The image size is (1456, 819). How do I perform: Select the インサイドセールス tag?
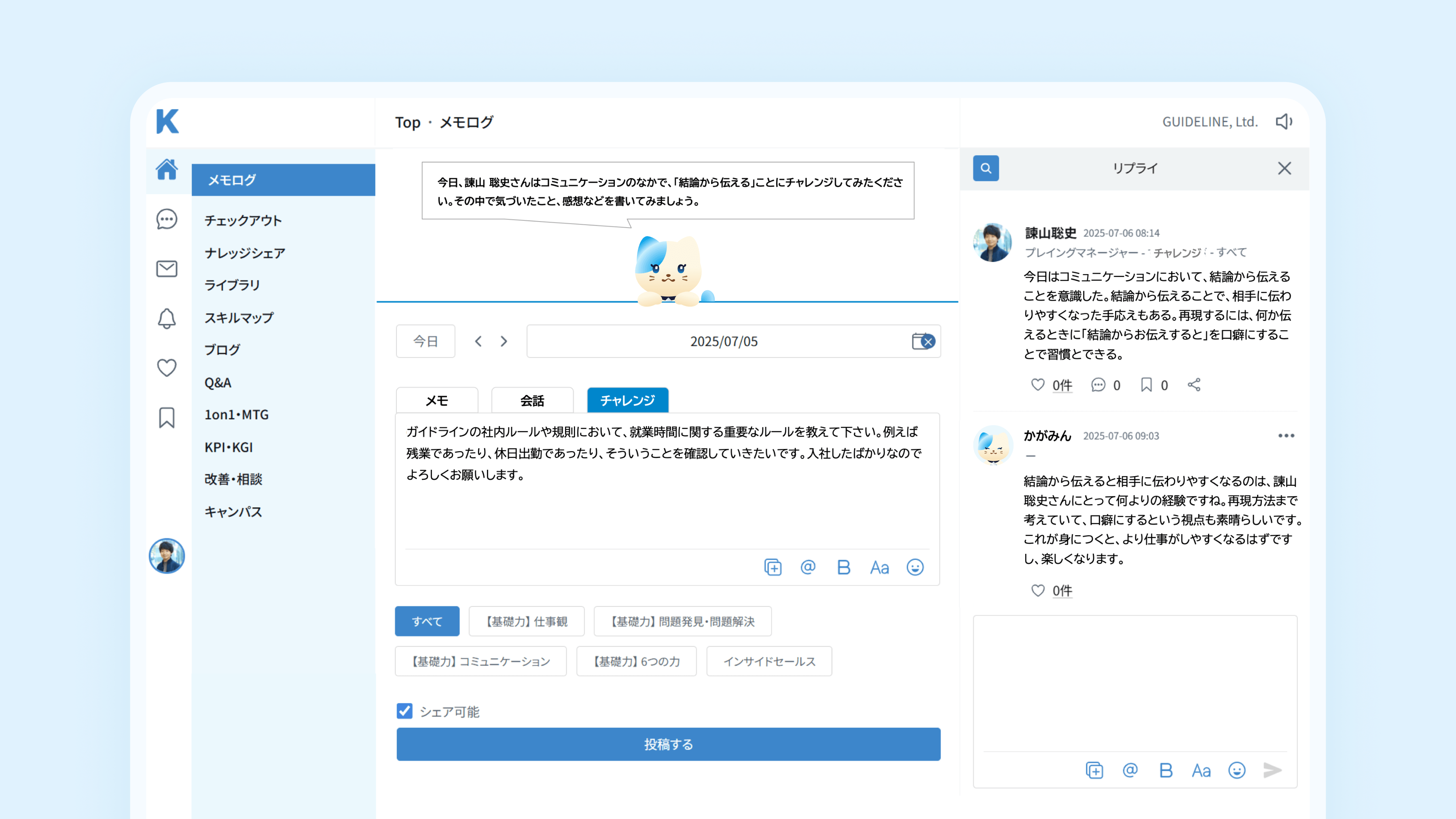(769, 661)
